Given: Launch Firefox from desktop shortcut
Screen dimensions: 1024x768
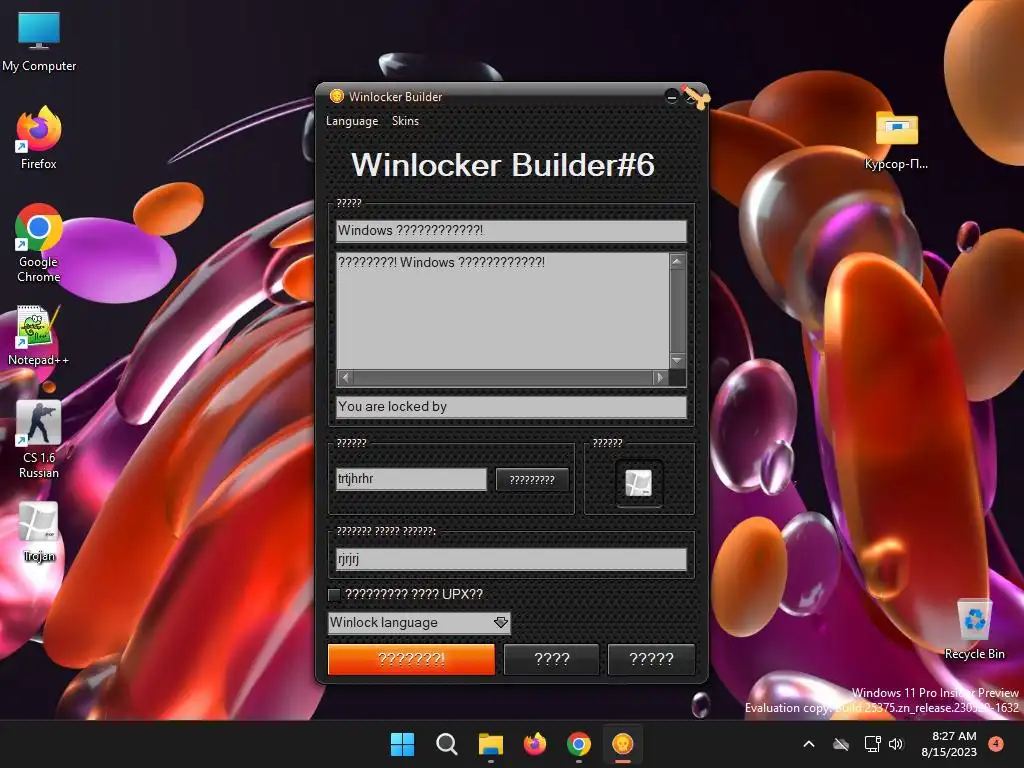Looking at the screenshot, I should pos(39,138).
